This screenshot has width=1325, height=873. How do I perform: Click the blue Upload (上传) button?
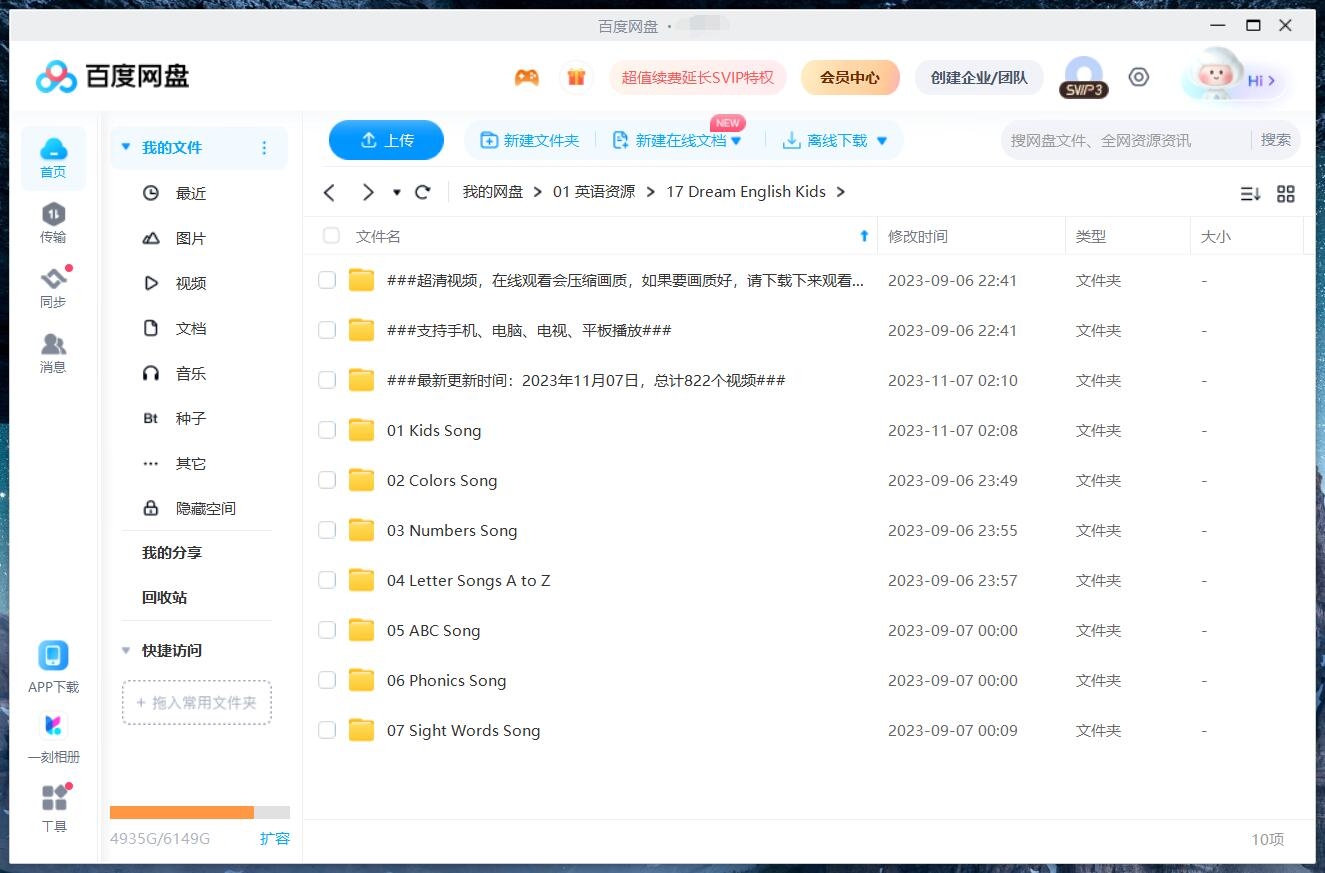pos(386,140)
